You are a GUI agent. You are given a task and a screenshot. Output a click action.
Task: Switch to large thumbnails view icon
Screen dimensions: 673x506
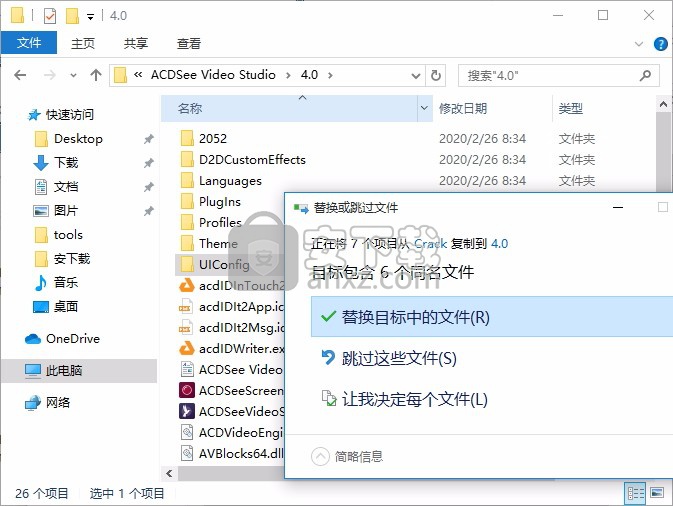click(657, 493)
